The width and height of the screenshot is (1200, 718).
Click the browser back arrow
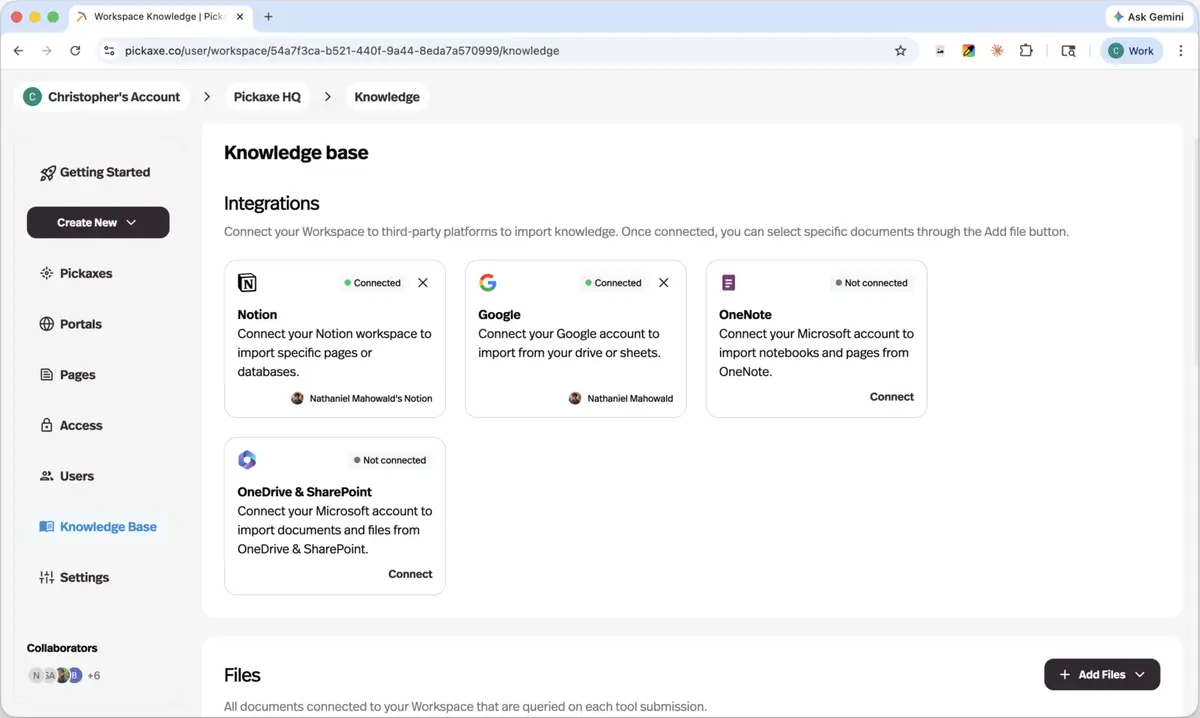click(18, 51)
